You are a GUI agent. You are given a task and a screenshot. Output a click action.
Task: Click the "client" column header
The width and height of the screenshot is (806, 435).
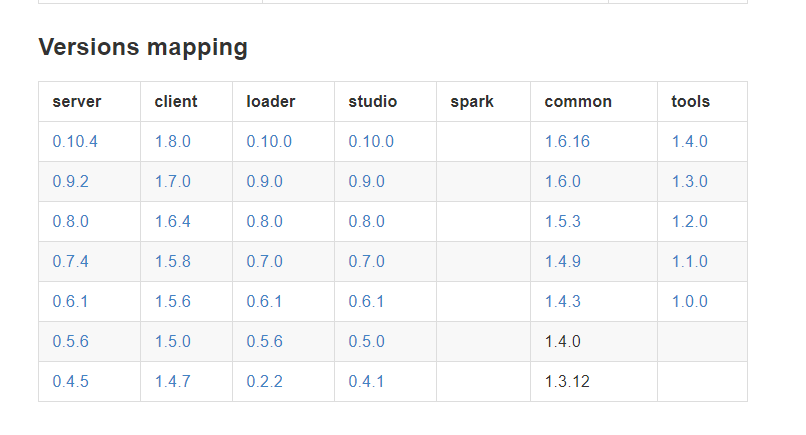pyautogui.click(x=176, y=102)
